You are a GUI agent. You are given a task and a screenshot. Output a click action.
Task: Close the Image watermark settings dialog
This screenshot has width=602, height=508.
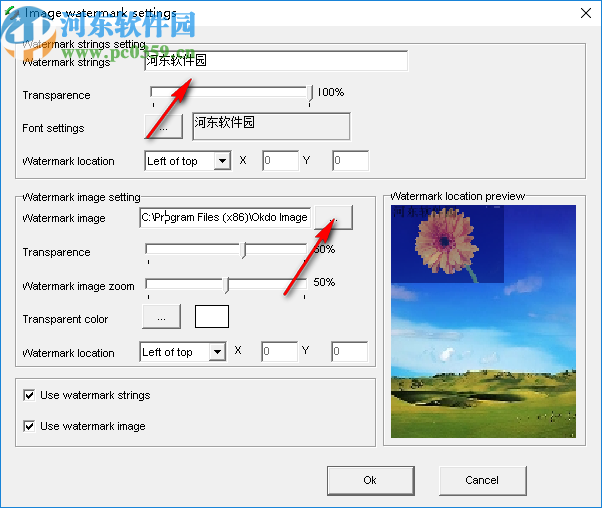(x=586, y=13)
